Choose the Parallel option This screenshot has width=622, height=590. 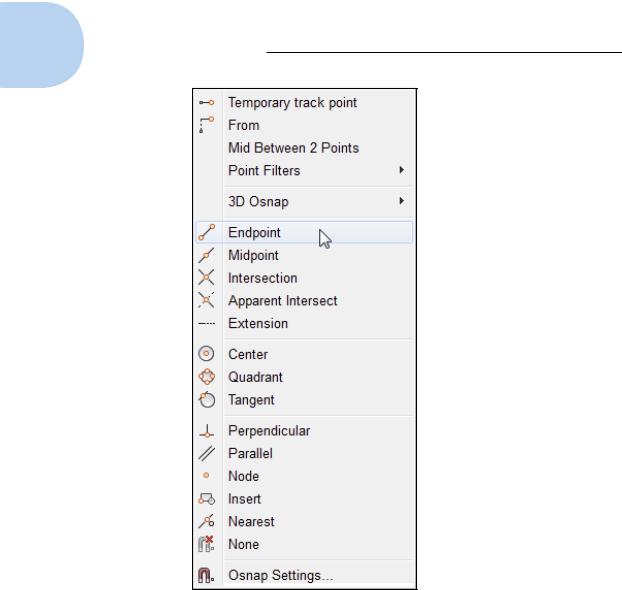pos(304,453)
